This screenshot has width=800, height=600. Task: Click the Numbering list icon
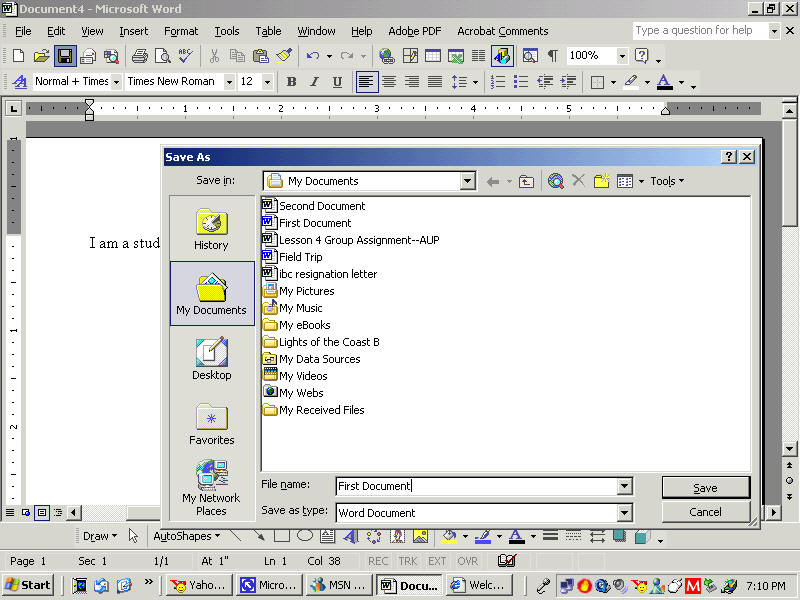(x=497, y=82)
